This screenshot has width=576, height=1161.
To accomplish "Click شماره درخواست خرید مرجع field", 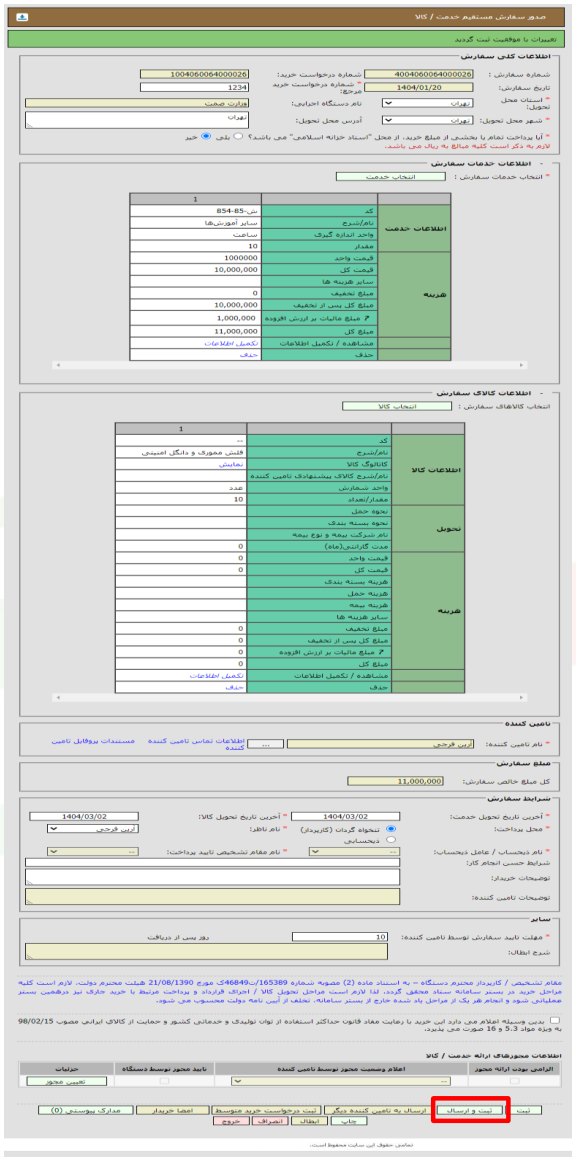I will tap(194, 87).
